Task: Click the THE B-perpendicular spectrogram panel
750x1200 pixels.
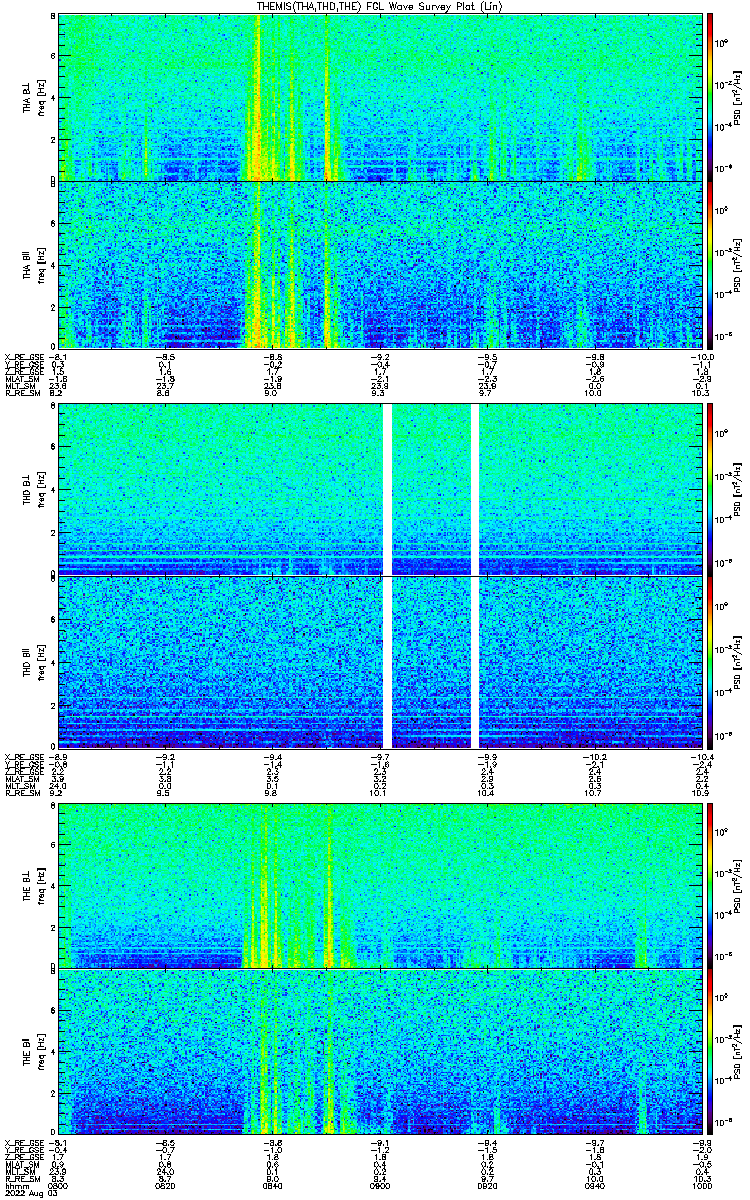Action: tap(380, 885)
